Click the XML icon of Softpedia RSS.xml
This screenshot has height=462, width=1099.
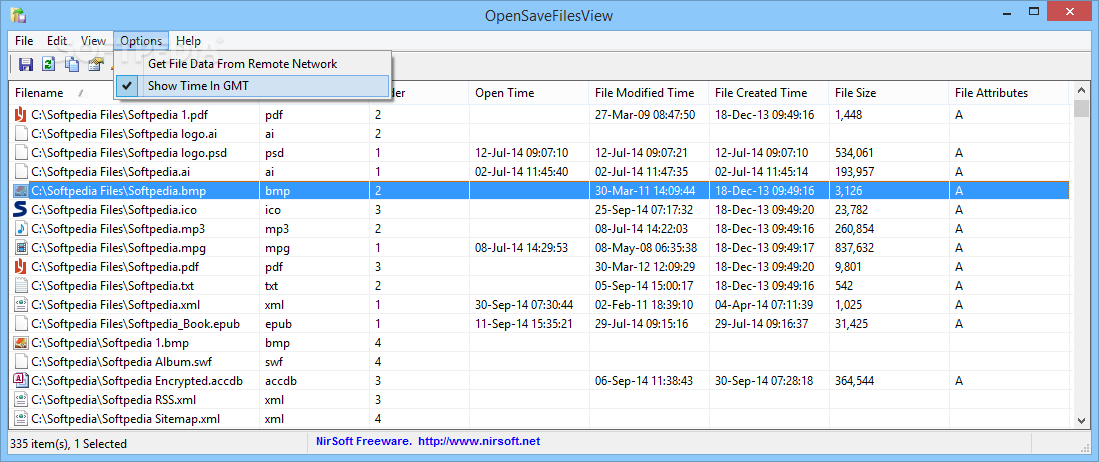[x=21, y=400]
